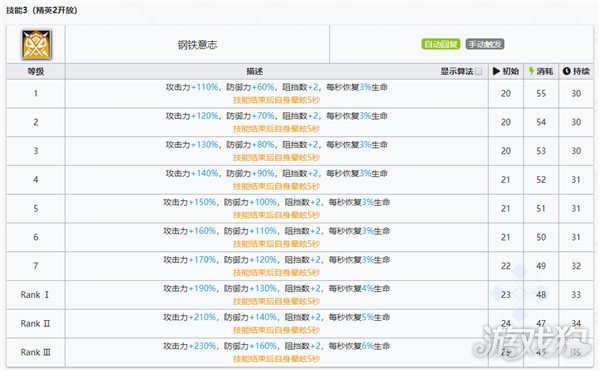Click the clock icon in 持续 header
The height and width of the screenshot is (371, 600).
[567, 71]
